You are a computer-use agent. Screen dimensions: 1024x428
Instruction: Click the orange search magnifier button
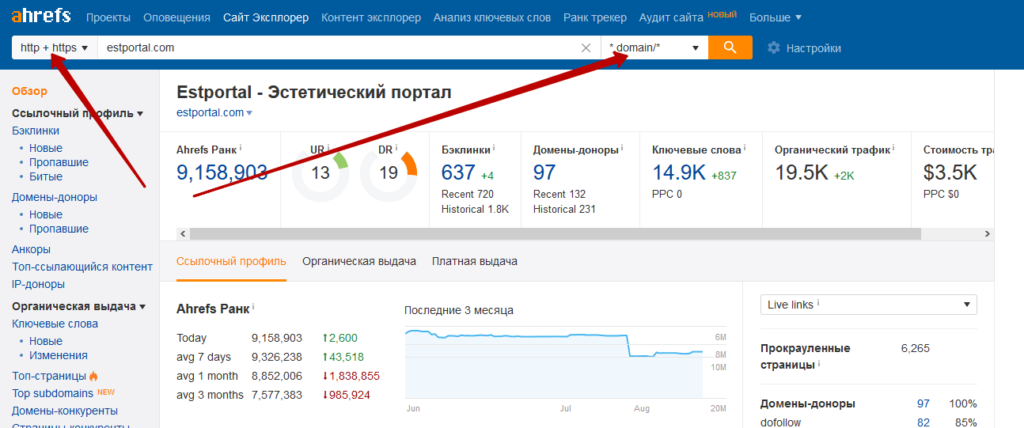click(x=729, y=47)
